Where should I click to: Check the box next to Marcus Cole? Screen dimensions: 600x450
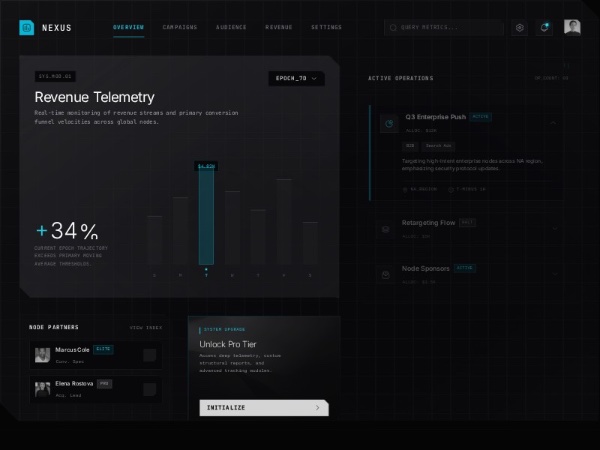pos(149,355)
